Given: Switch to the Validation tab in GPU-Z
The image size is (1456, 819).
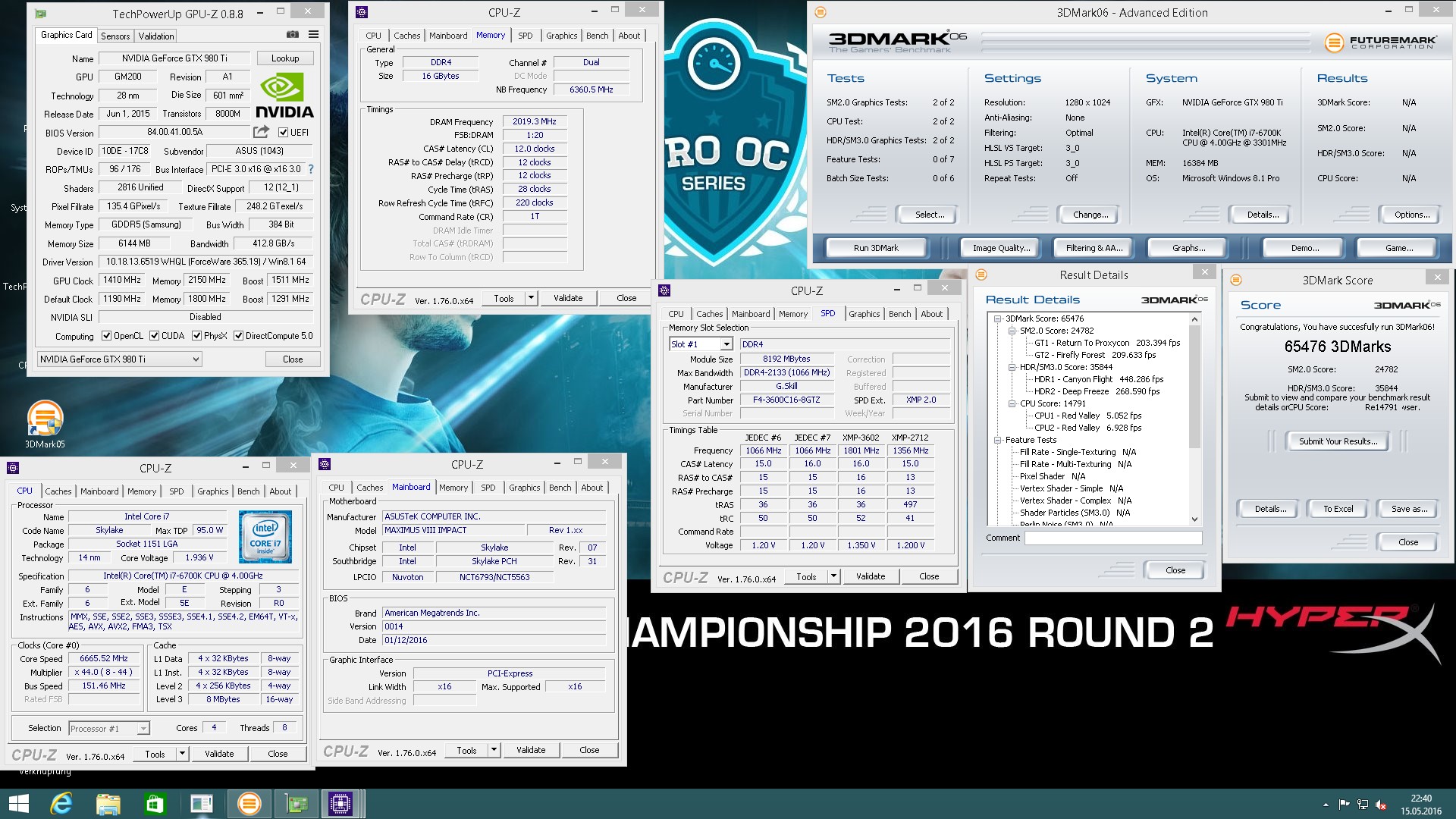Looking at the screenshot, I should click(156, 36).
